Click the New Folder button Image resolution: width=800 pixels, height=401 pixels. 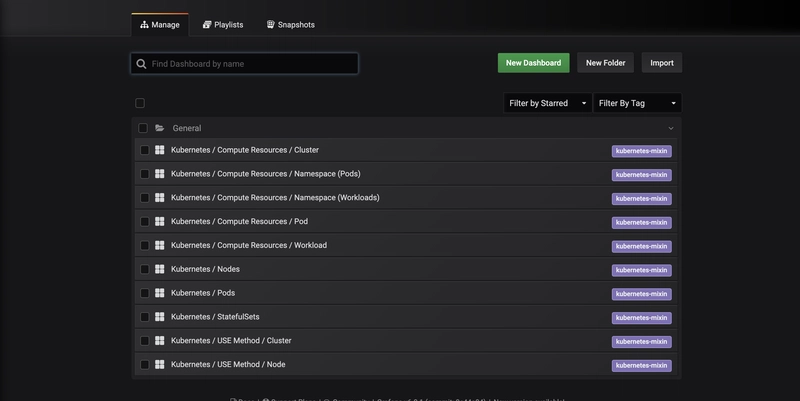pos(605,63)
